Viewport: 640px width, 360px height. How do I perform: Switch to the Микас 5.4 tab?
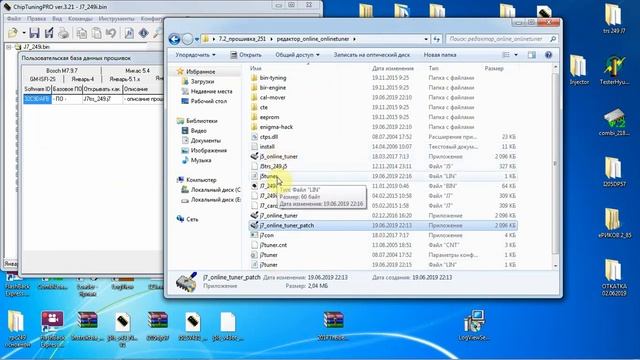point(137,71)
